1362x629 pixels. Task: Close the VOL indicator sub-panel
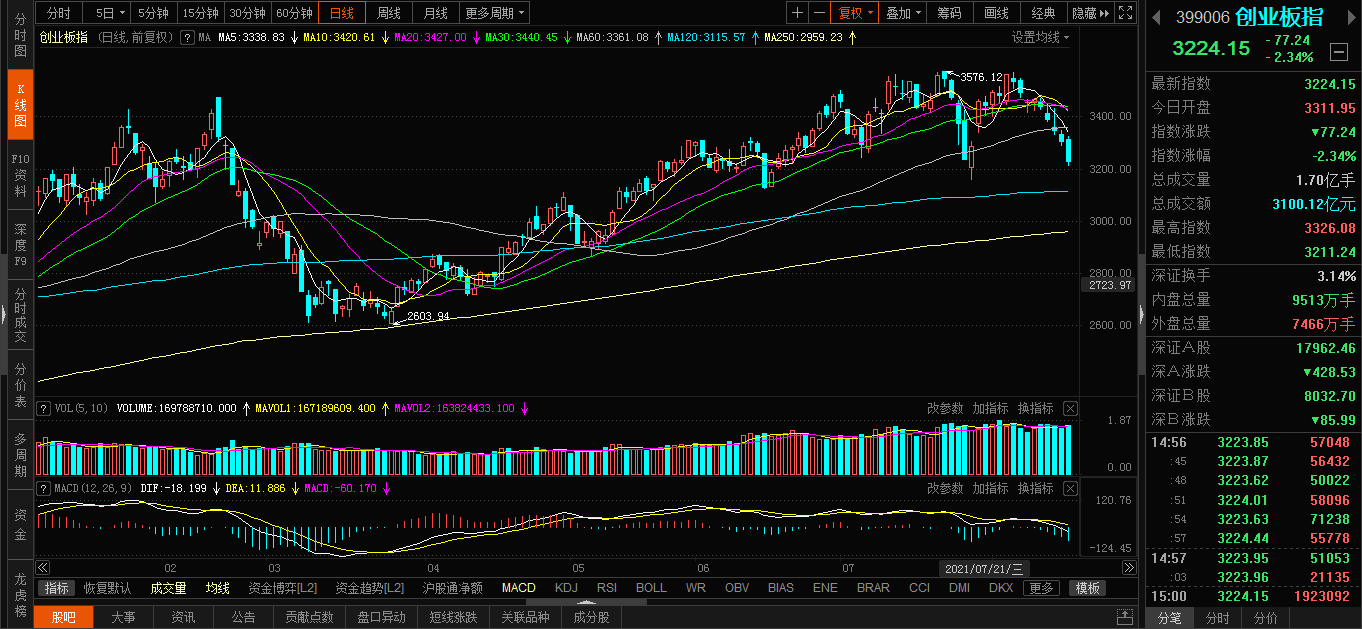coord(1070,408)
